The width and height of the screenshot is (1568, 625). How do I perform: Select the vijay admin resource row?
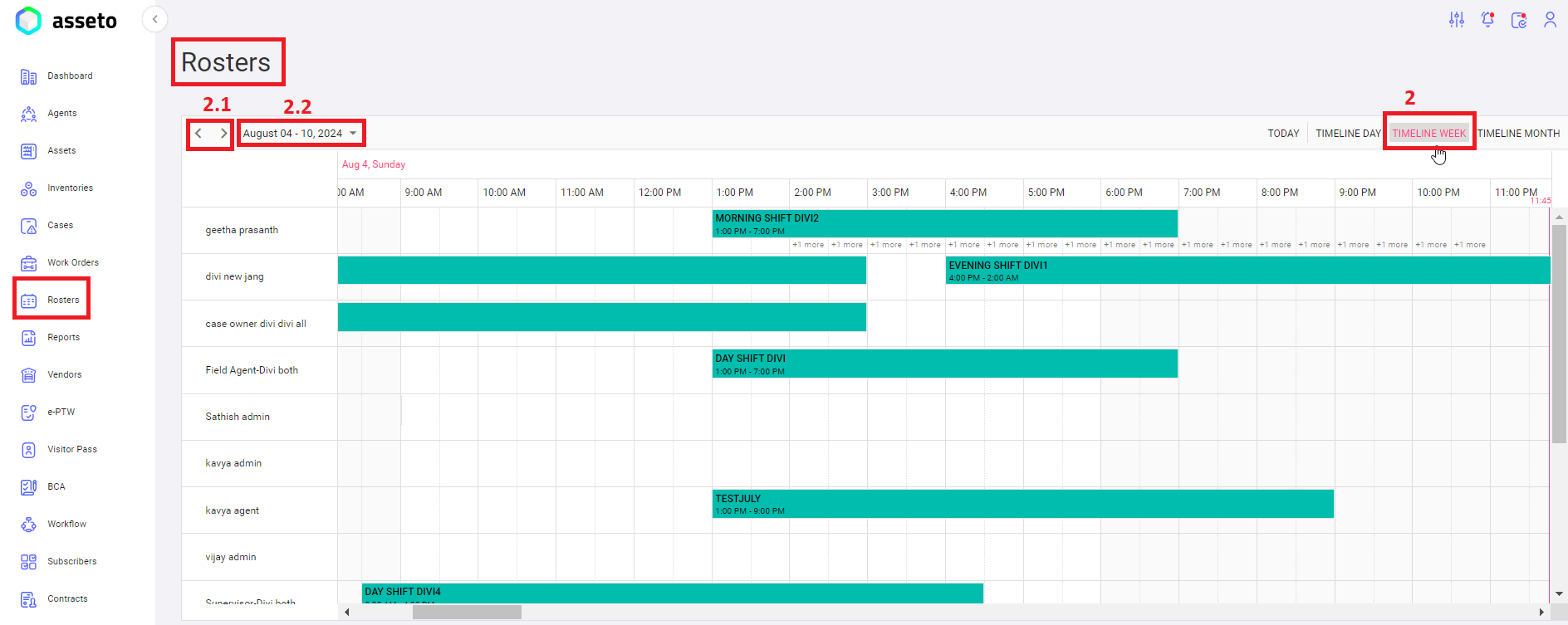pyautogui.click(x=260, y=557)
